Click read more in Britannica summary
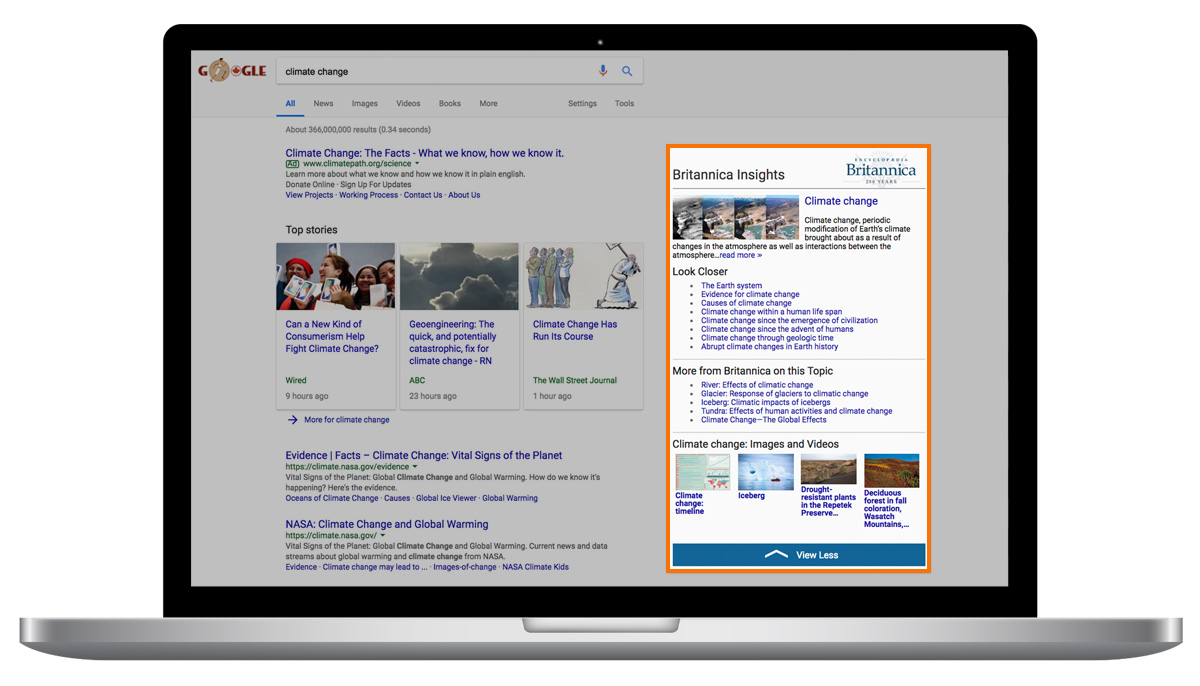This screenshot has height=686, width=1200. [740, 255]
